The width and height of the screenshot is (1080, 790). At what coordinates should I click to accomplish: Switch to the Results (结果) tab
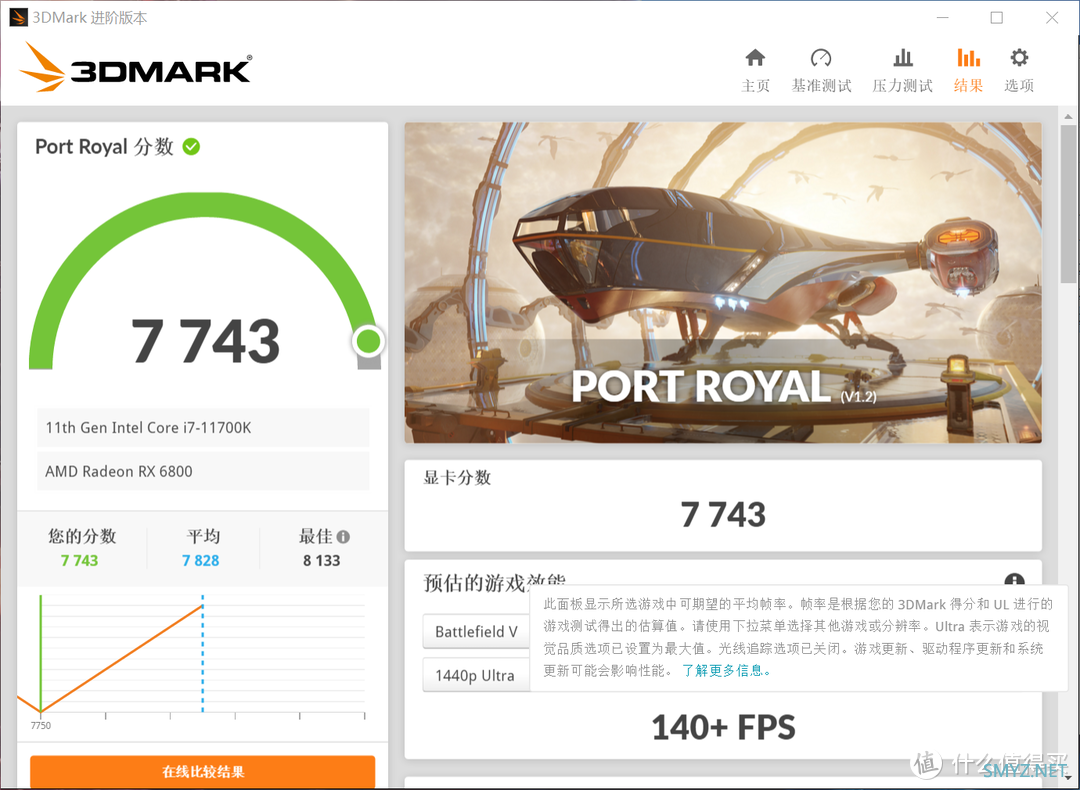pos(968,70)
